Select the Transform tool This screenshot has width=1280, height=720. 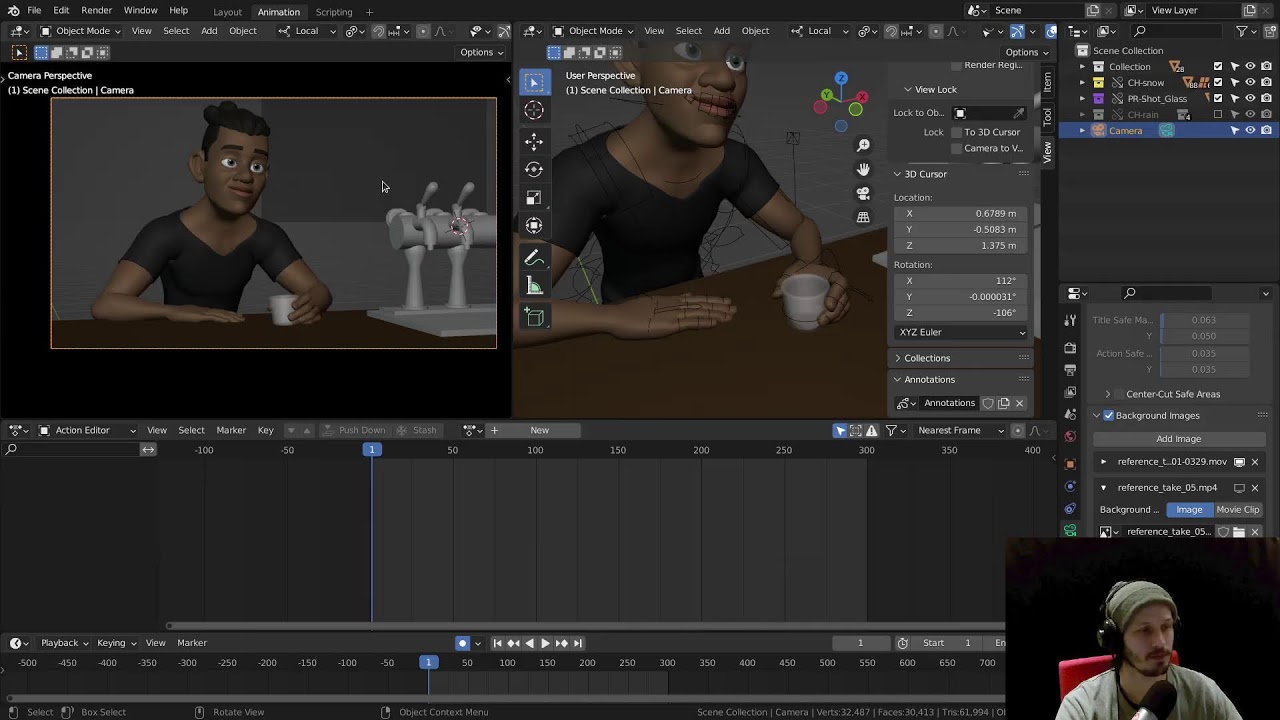534,226
